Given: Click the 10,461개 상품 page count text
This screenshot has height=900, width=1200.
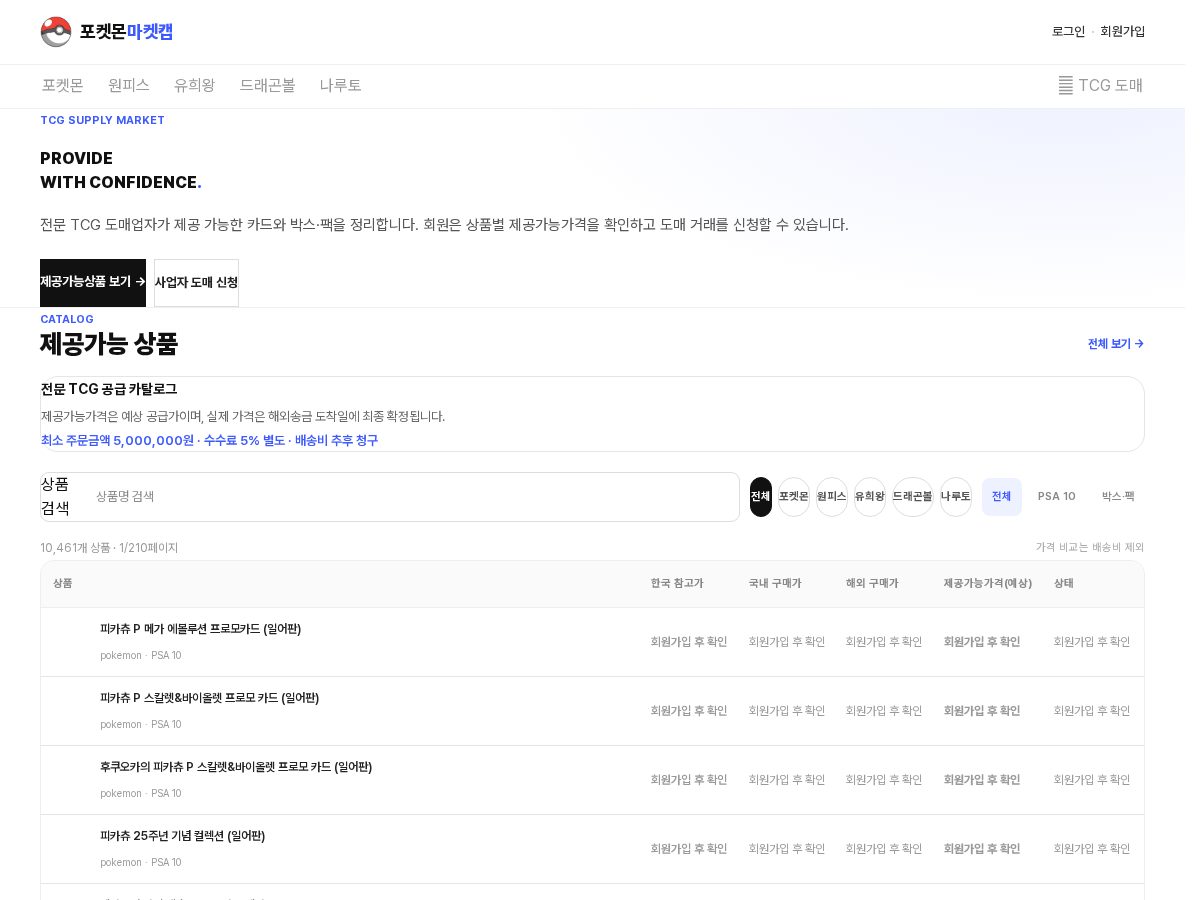Looking at the screenshot, I should pos(109,548).
